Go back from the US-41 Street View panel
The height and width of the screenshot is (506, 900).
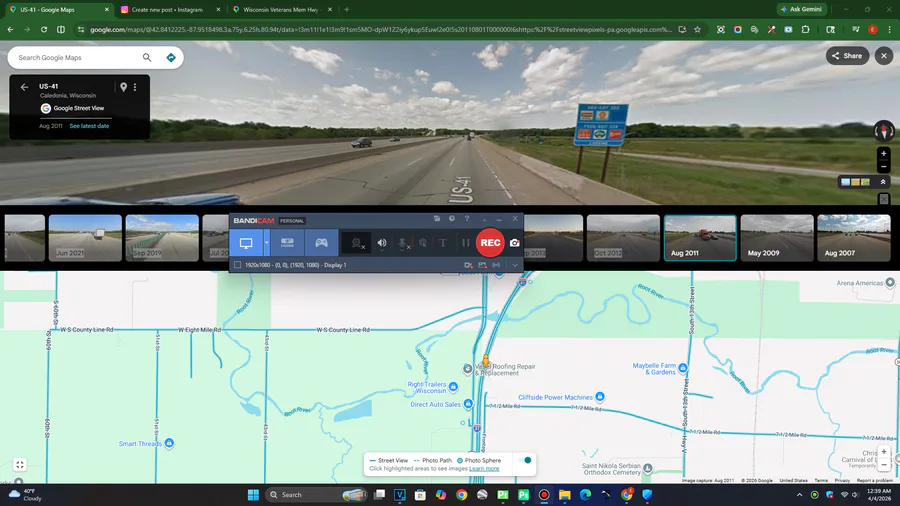point(24,87)
